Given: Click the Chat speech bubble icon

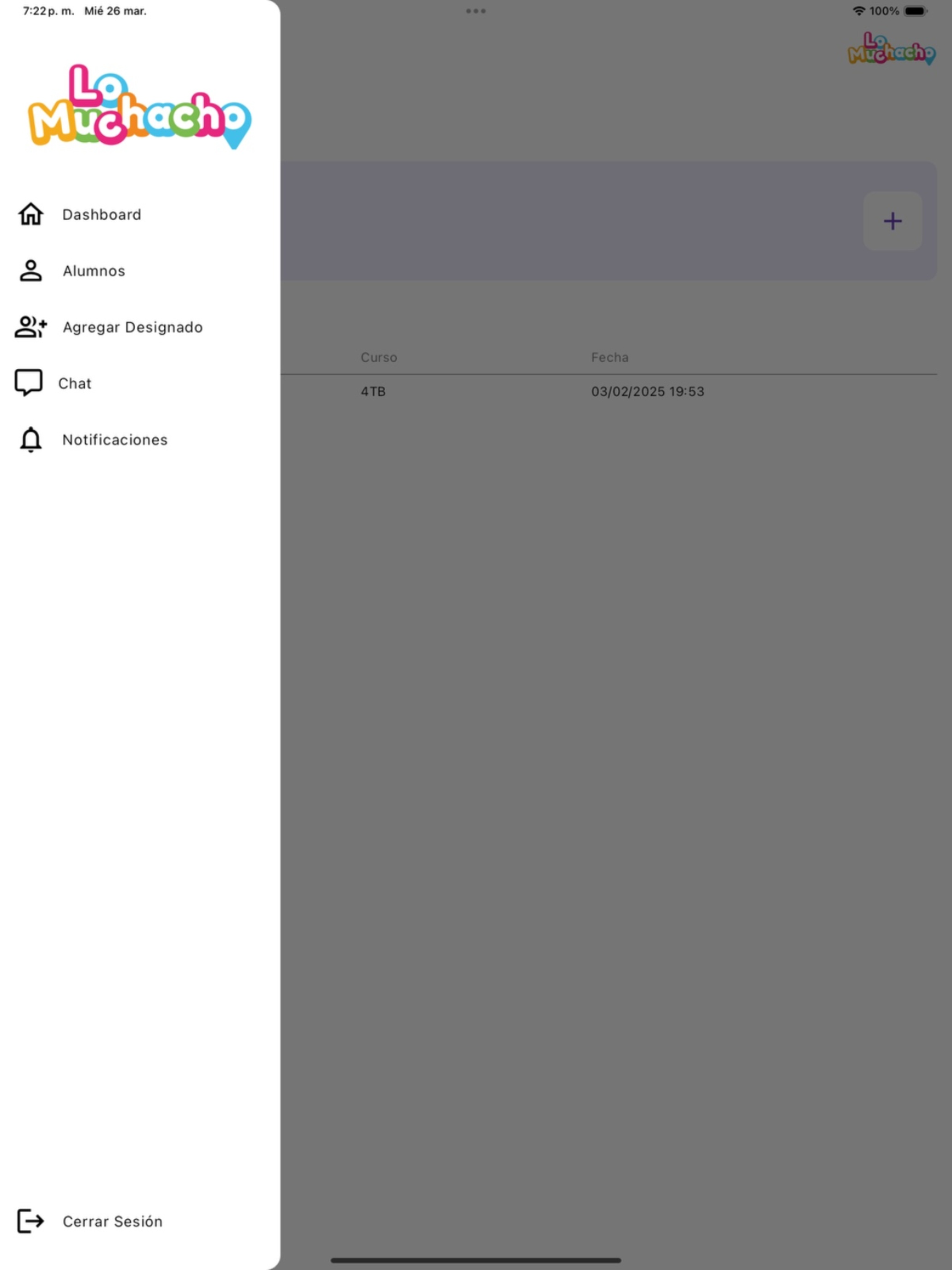Looking at the screenshot, I should pos(28,383).
